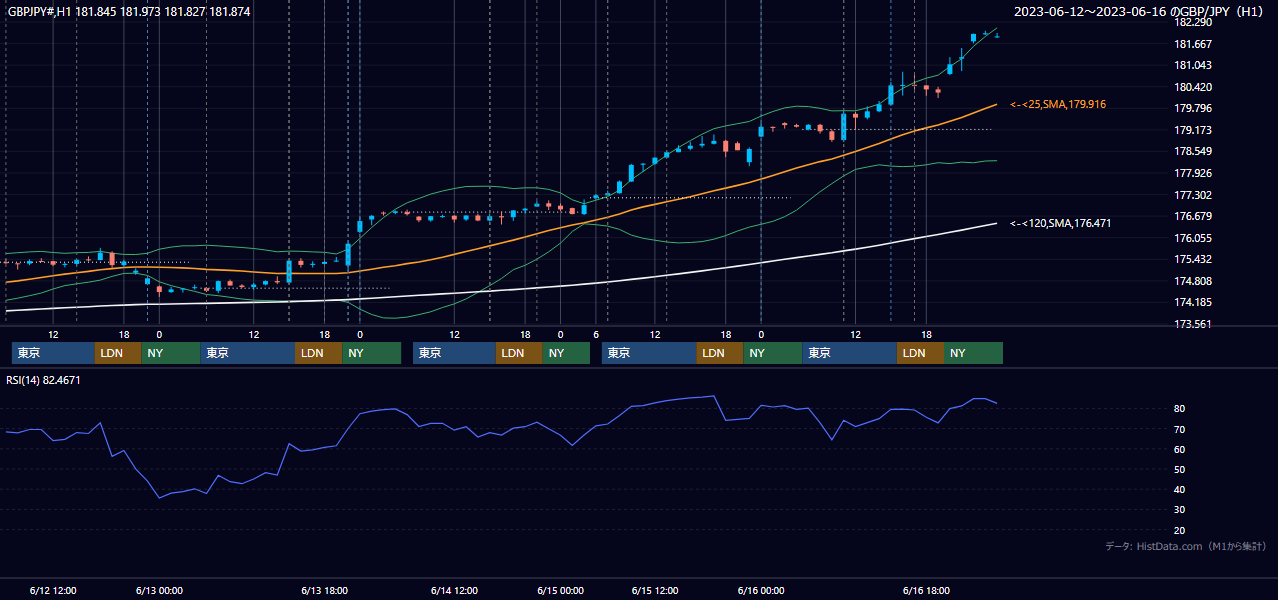Click price axis value 173.561
The height and width of the screenshot is (600, 1278).
pos(1192,325)
